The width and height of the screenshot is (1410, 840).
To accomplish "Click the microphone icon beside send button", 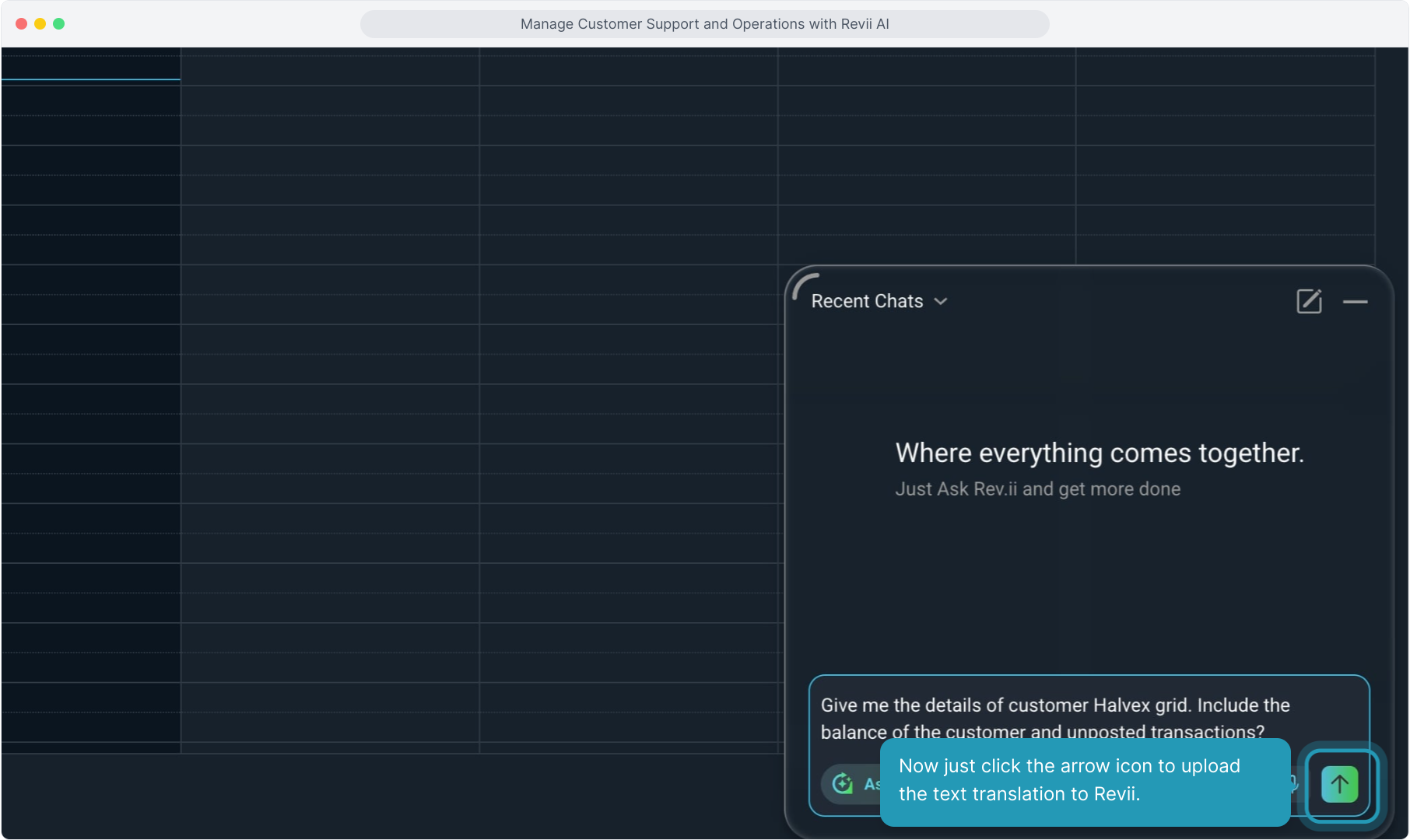I will 1295,782.
